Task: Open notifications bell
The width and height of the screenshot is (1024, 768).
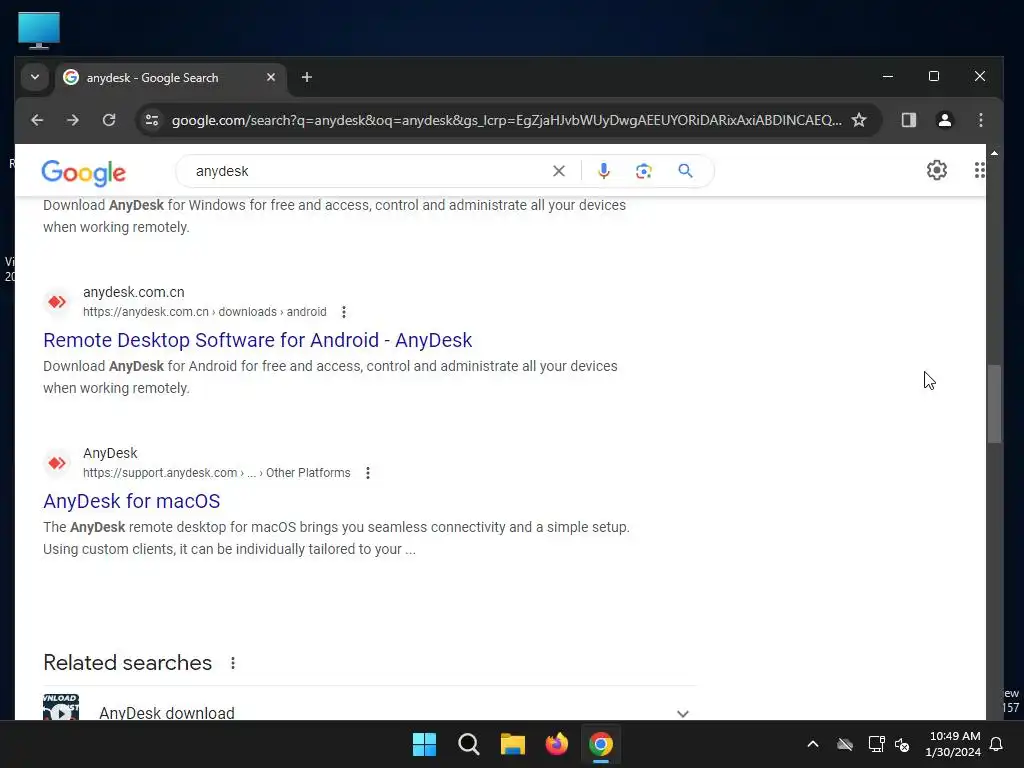Action: click(996, 744)
